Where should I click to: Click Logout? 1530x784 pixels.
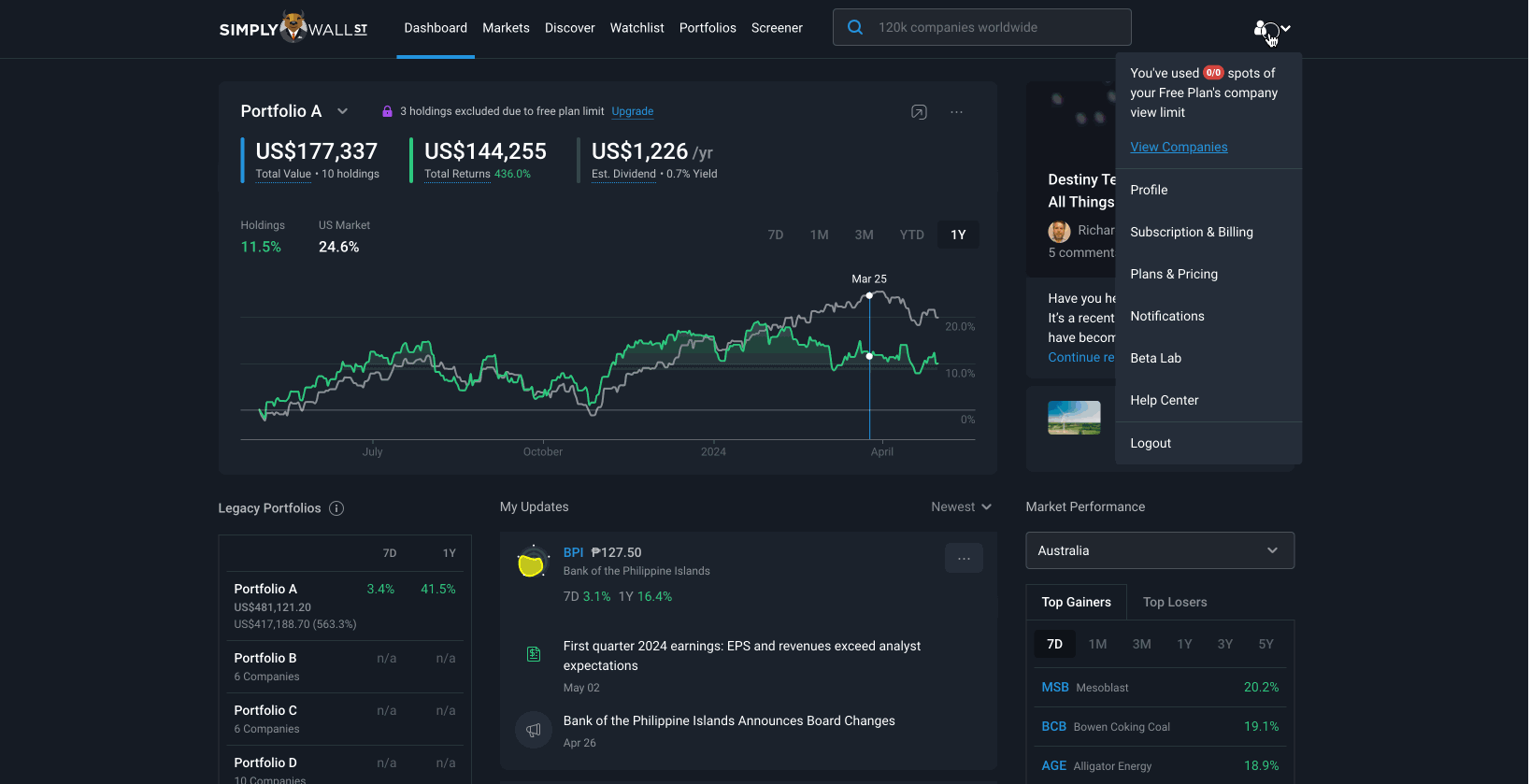point(1208,443)
